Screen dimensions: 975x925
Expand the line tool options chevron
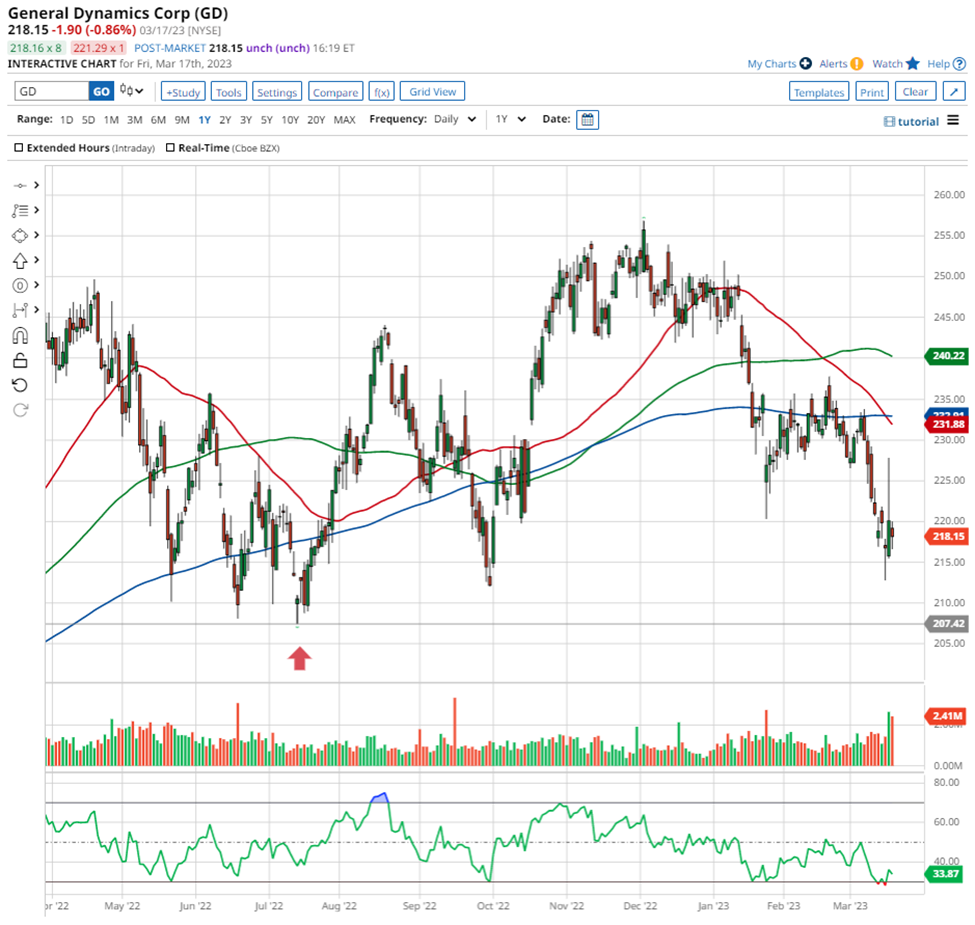pyautogui.click(x=37, y=185)
